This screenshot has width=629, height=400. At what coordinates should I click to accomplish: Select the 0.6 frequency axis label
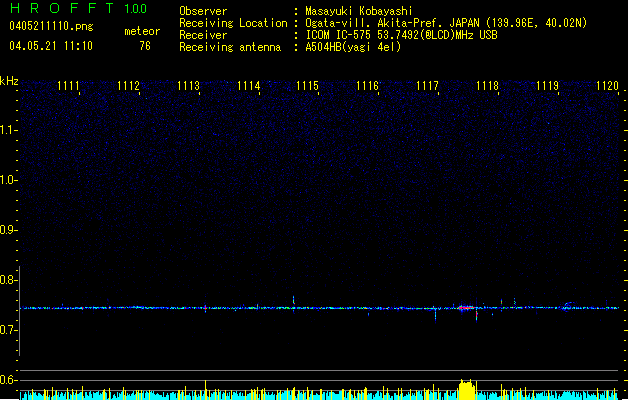click(x=8, y=380)
